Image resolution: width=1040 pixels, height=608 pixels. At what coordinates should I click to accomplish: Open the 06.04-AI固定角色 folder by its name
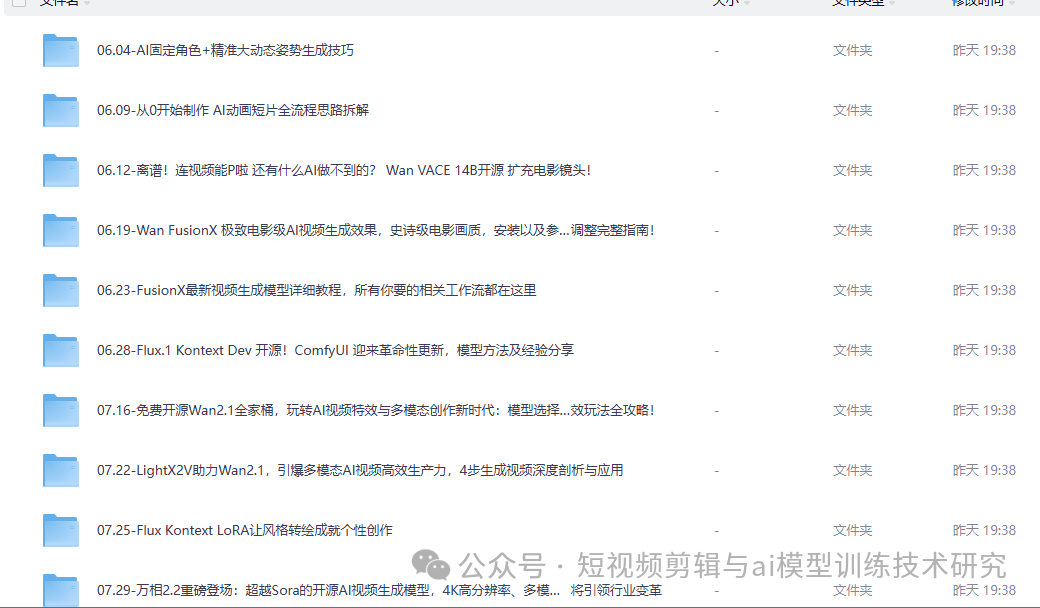click(x=222, y=50)
